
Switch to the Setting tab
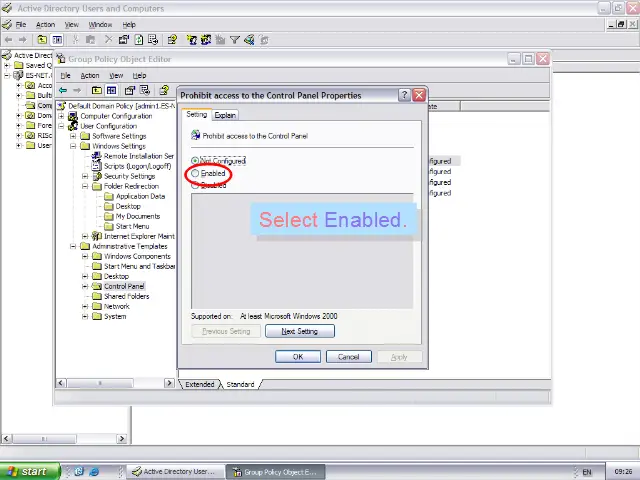click(x=197, y=115)
